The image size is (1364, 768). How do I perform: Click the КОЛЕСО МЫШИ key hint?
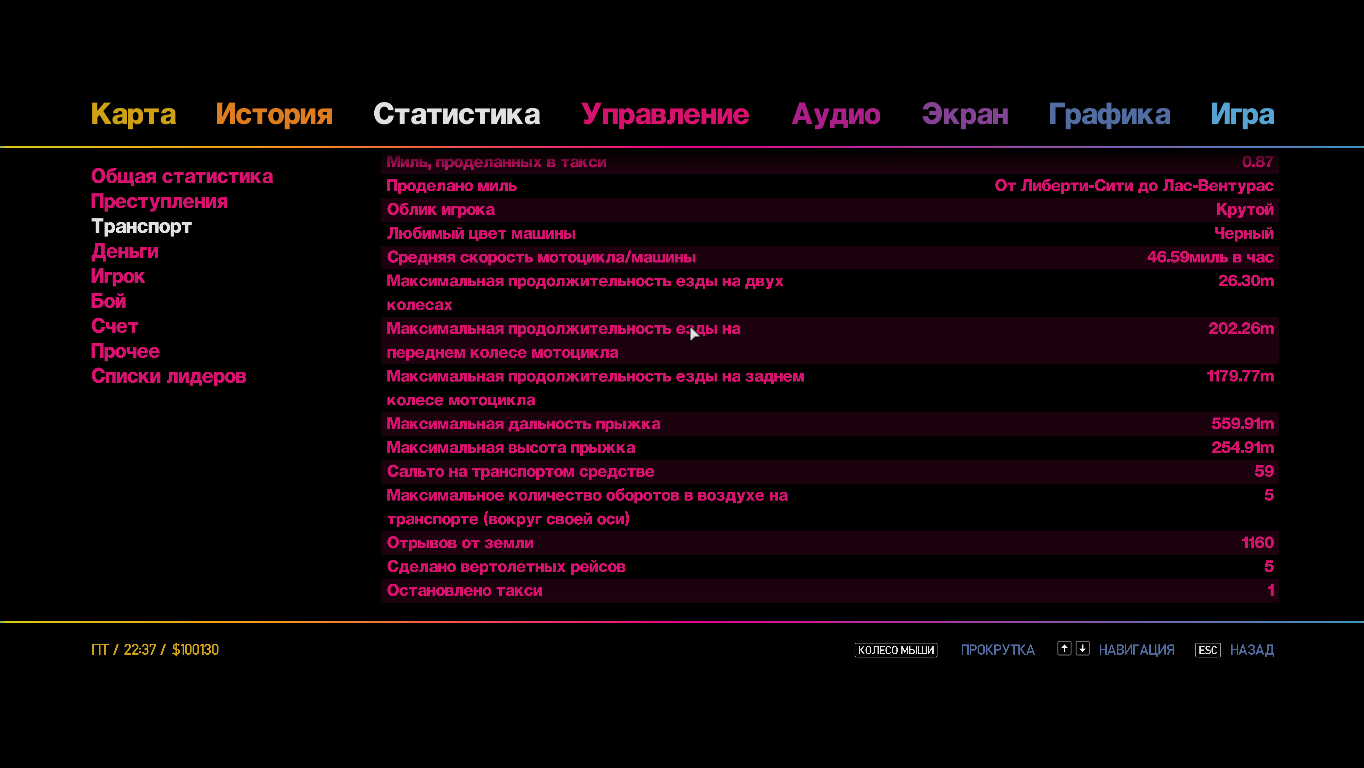pyautogui.click(x=896, y=650)
